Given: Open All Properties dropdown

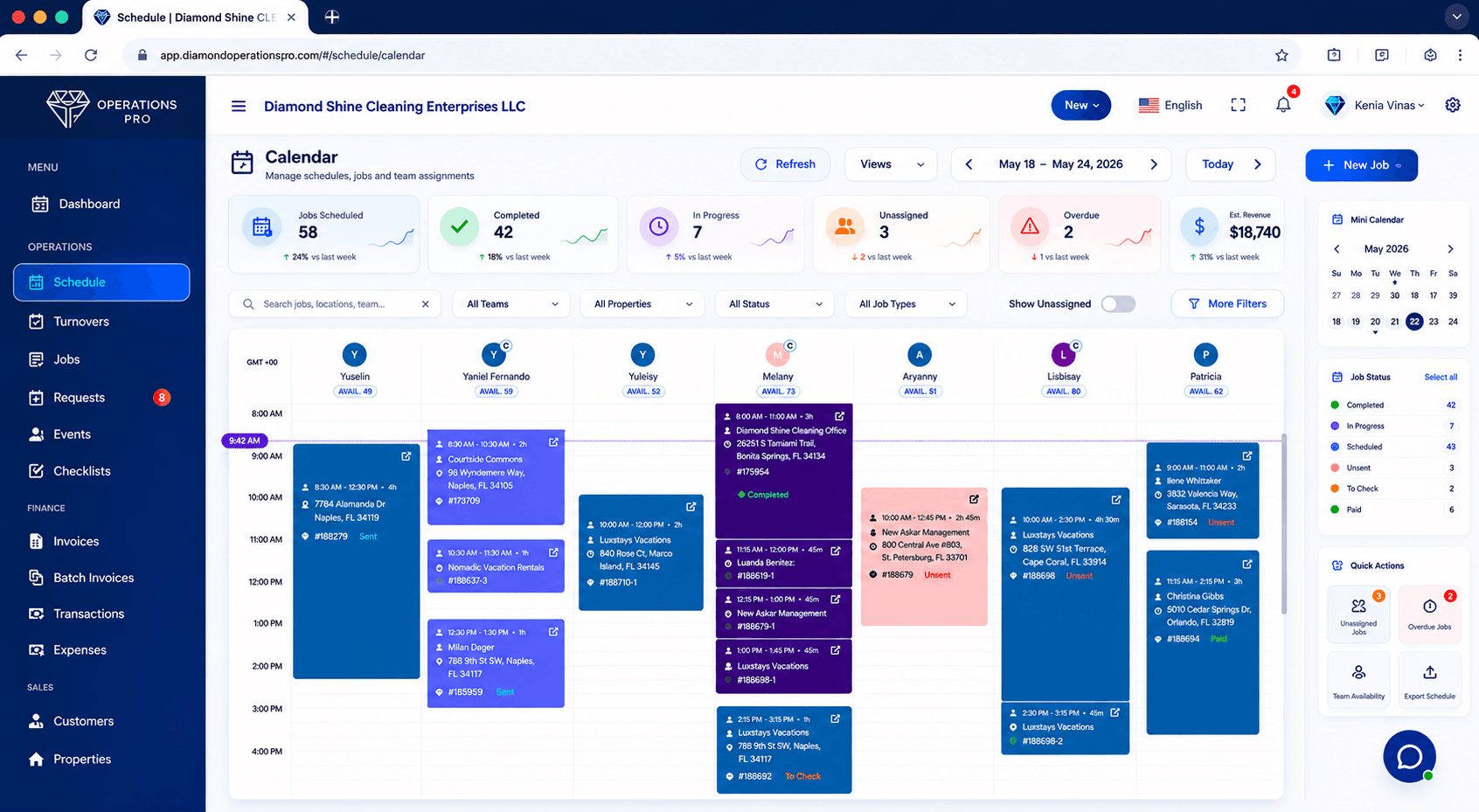Looking at the screenshot, I should [642, 304].
